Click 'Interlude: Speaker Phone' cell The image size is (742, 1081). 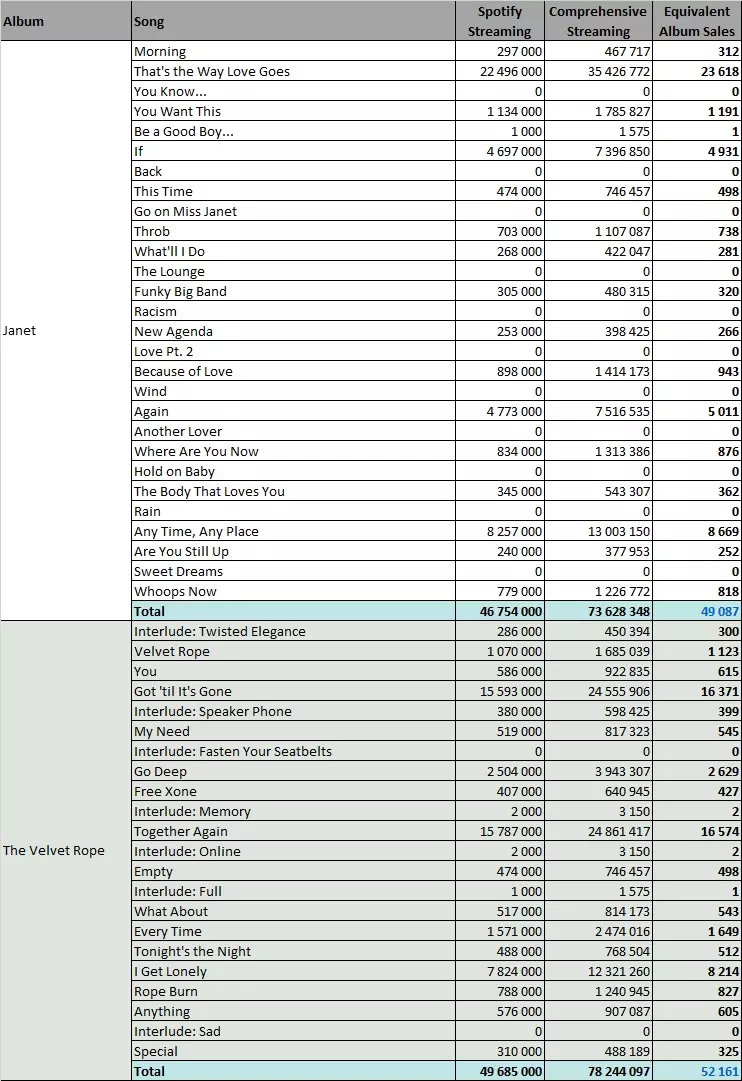(x=293, y=711)
